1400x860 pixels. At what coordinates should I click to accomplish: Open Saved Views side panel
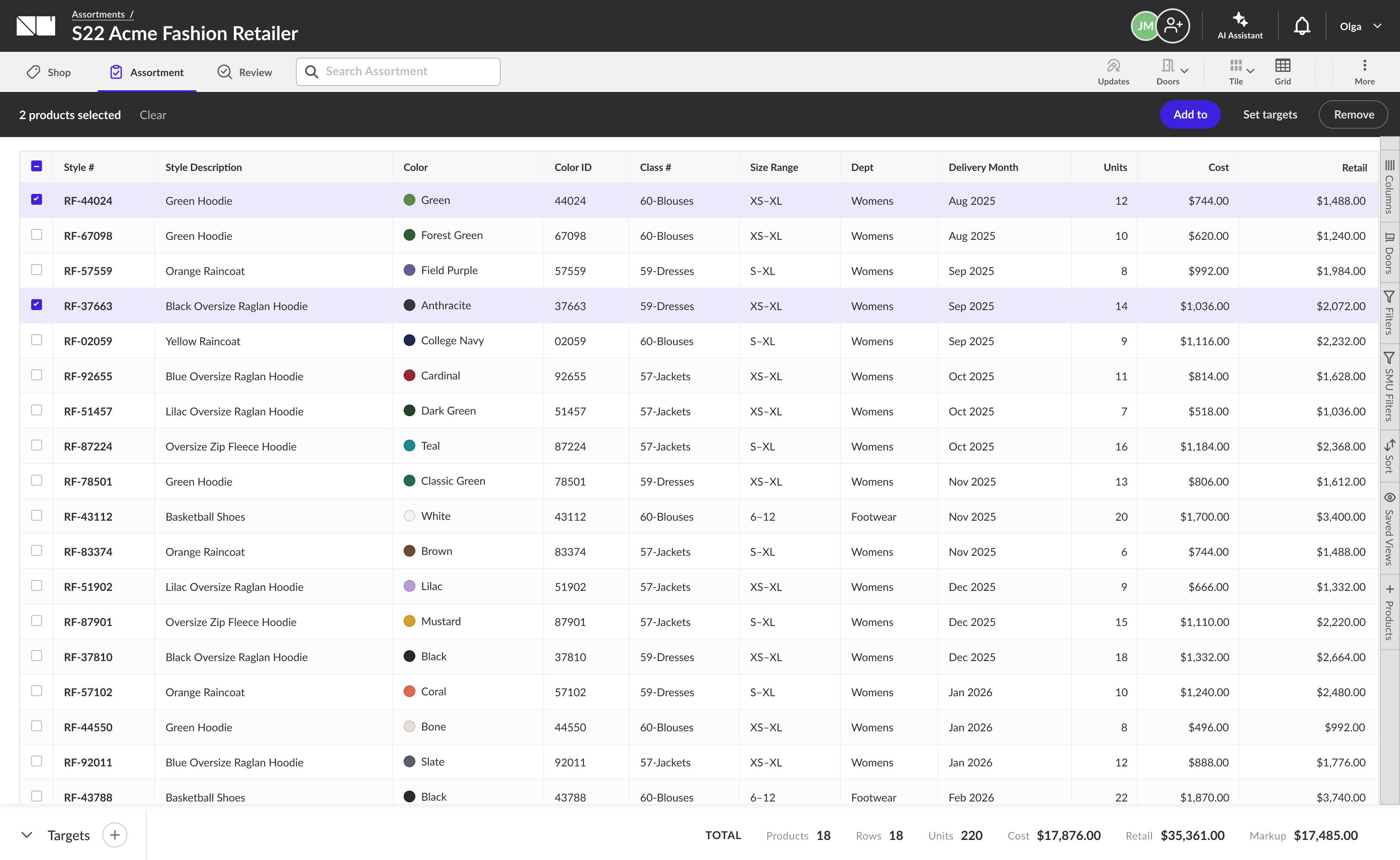(x=1389, y=529)
